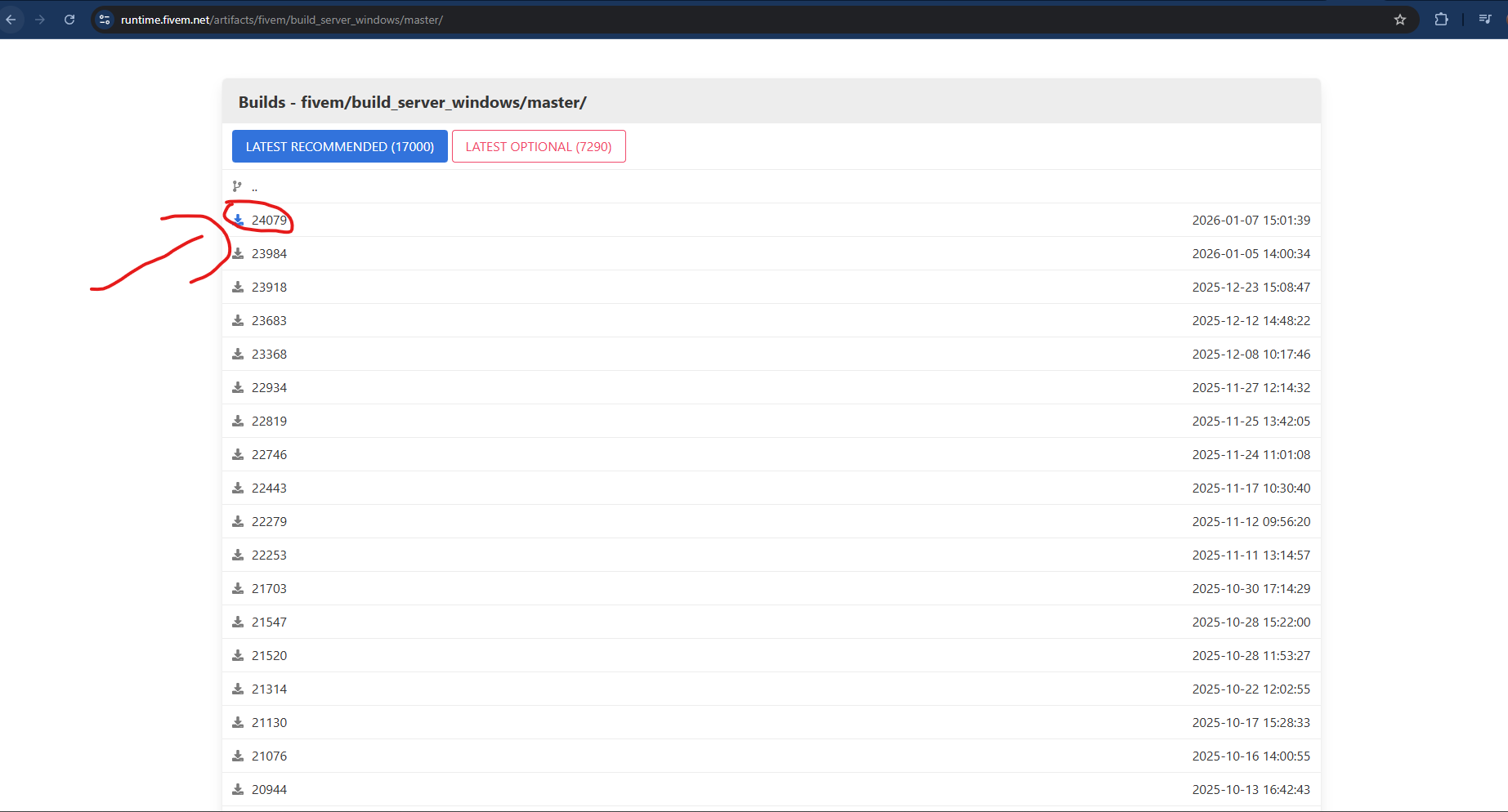This screenshot has width=1508, height=812.
Task: Open build 21314 link
Action: click(269, 689)
